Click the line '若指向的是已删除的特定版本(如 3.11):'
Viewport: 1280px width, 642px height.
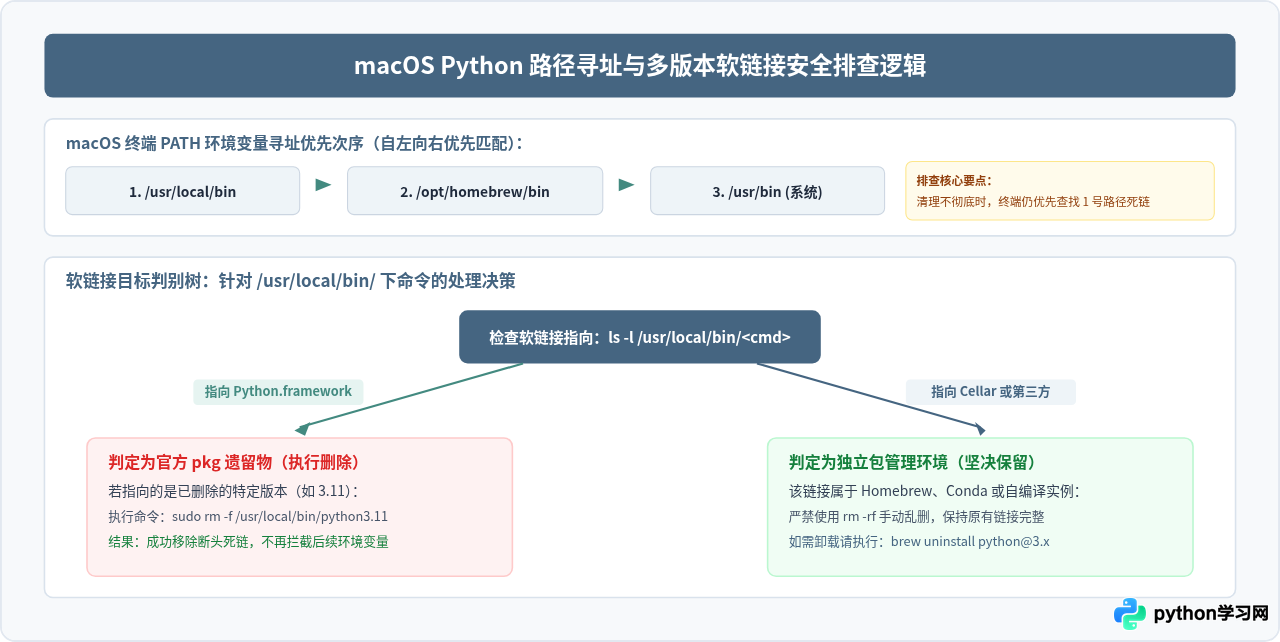click(233, 492)
